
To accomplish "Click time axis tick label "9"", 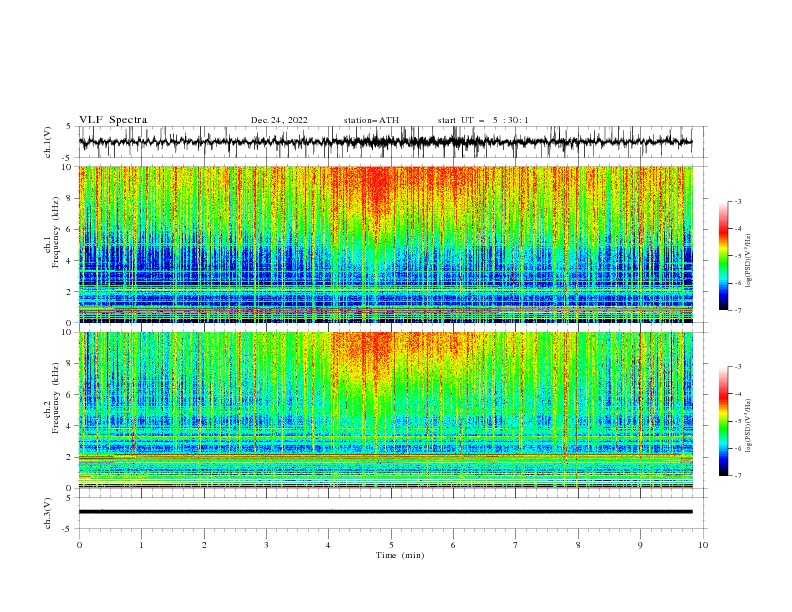I will pos(640,545).
